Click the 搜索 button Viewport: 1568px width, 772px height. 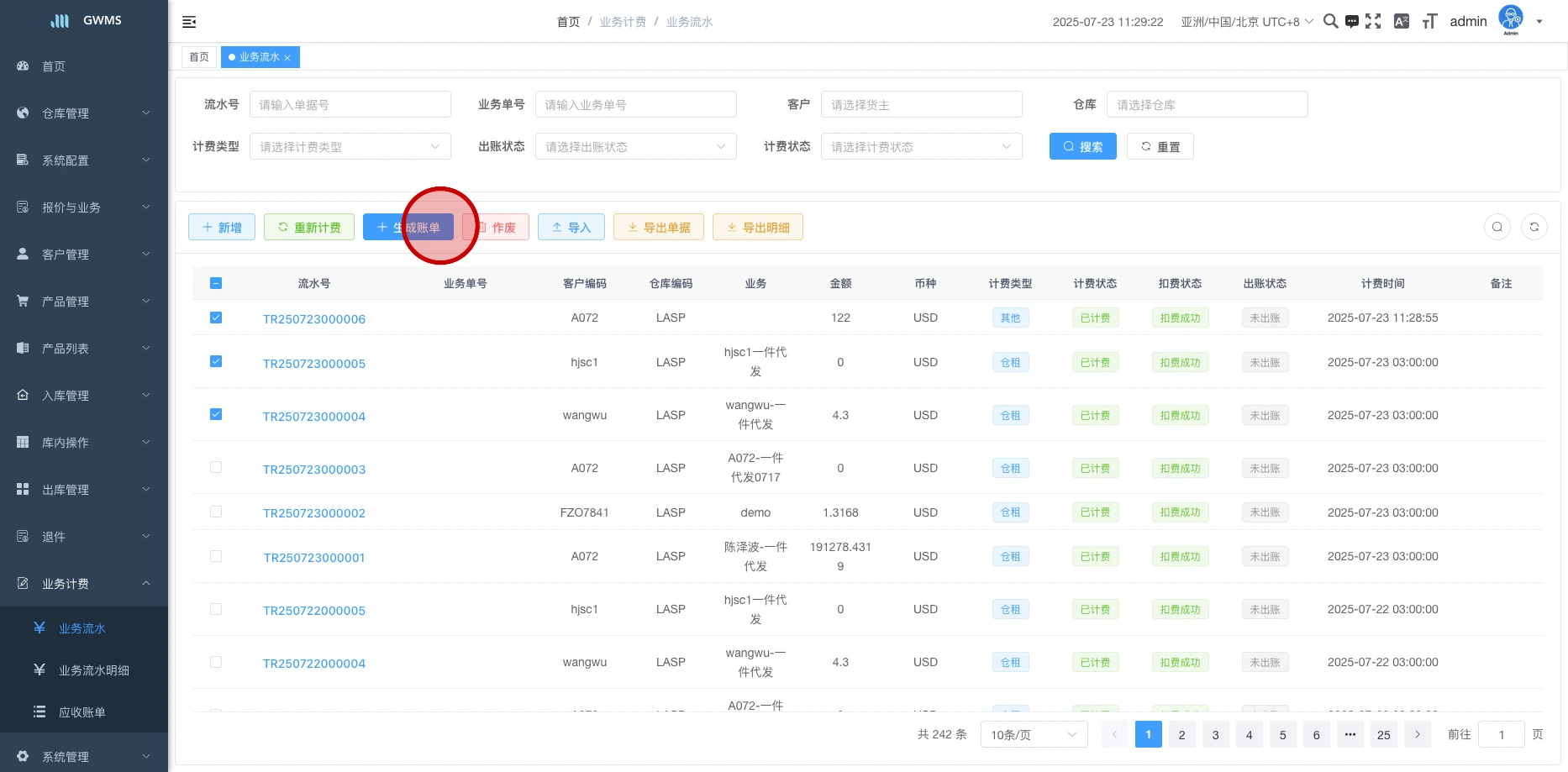[1082, 146]
